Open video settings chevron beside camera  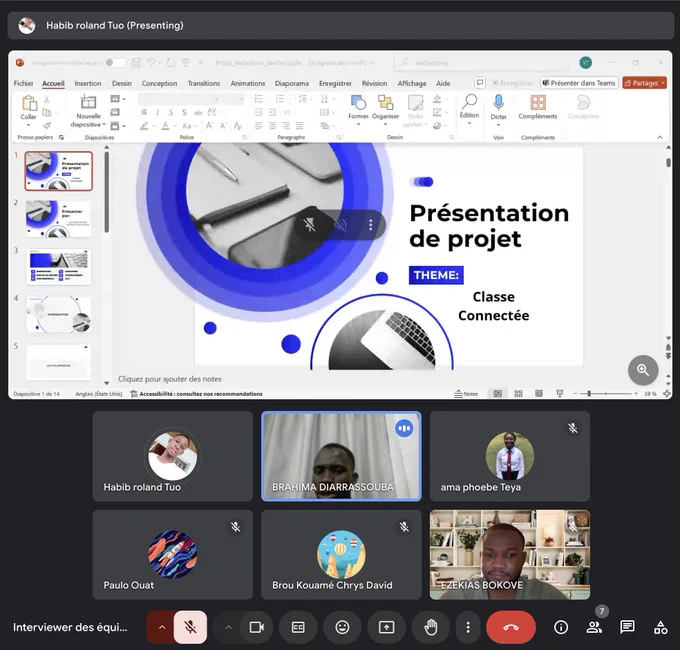(228, 627)
